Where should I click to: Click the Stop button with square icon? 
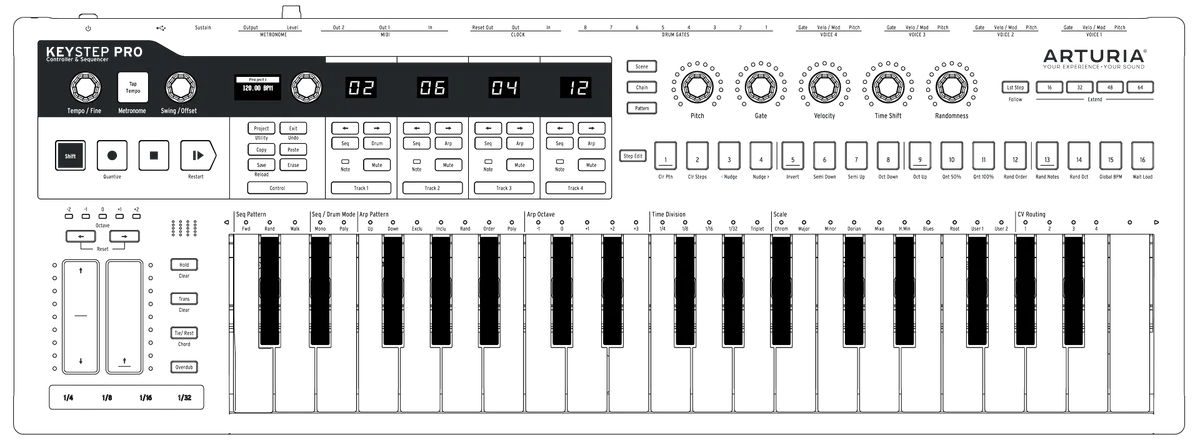155,155
